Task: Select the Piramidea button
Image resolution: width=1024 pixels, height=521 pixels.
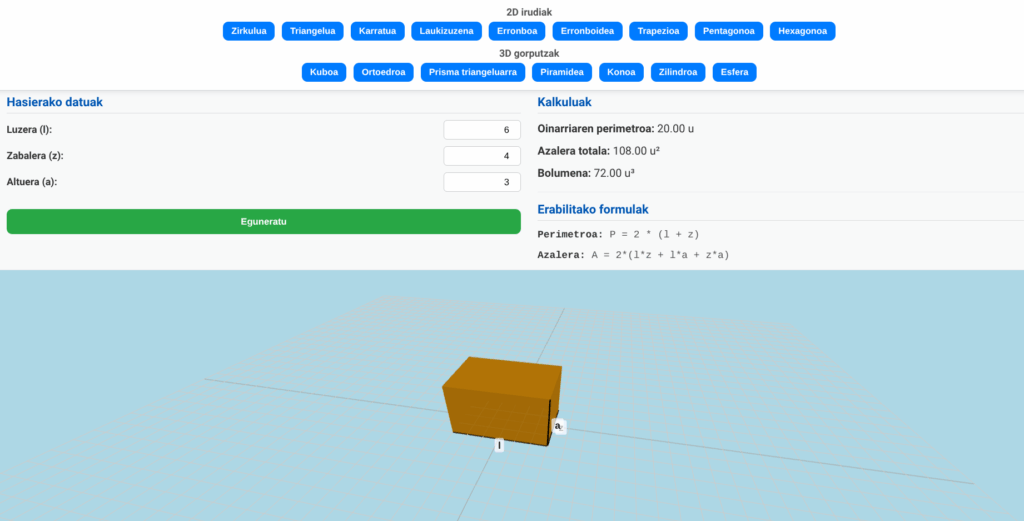Action: coord(562,72)
